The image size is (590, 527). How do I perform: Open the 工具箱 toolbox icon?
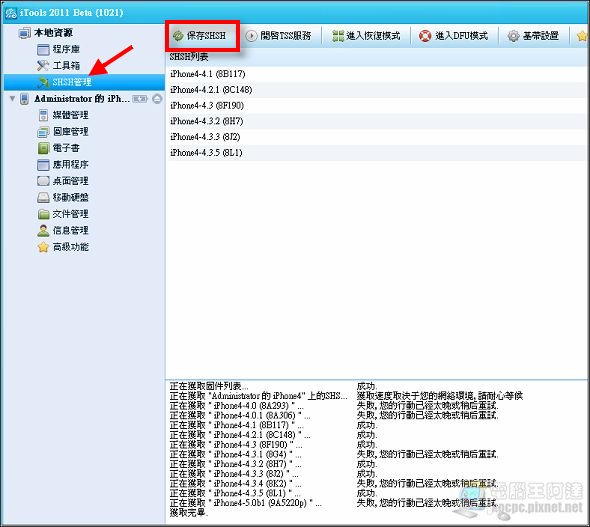click(x=43, y=65)
